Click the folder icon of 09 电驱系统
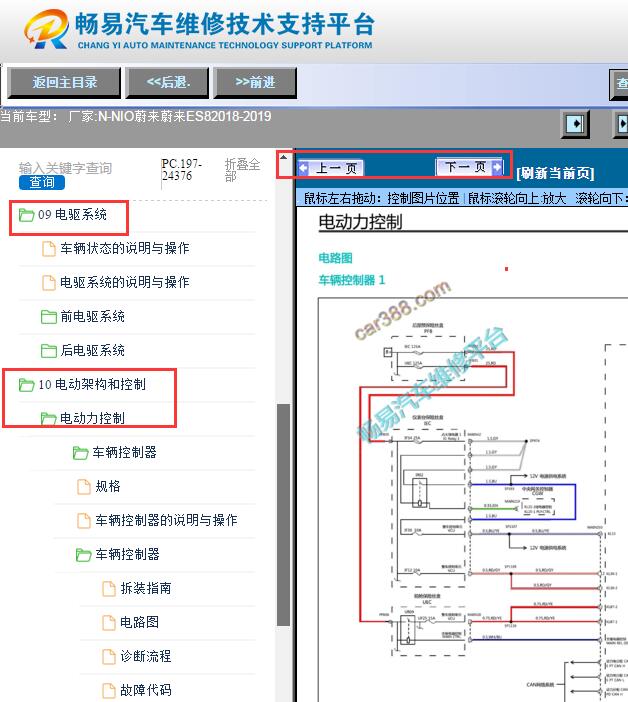 [x=26, y=215]
